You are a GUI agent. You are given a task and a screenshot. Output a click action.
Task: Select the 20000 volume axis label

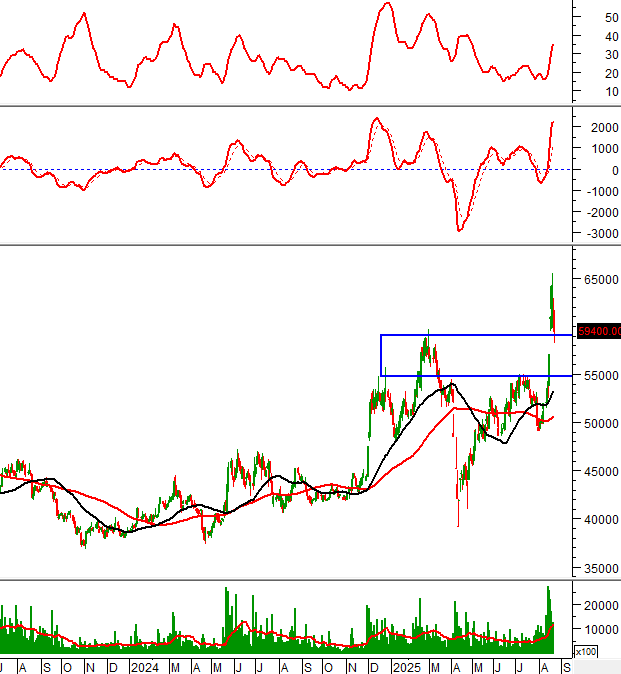coord(601,605)
